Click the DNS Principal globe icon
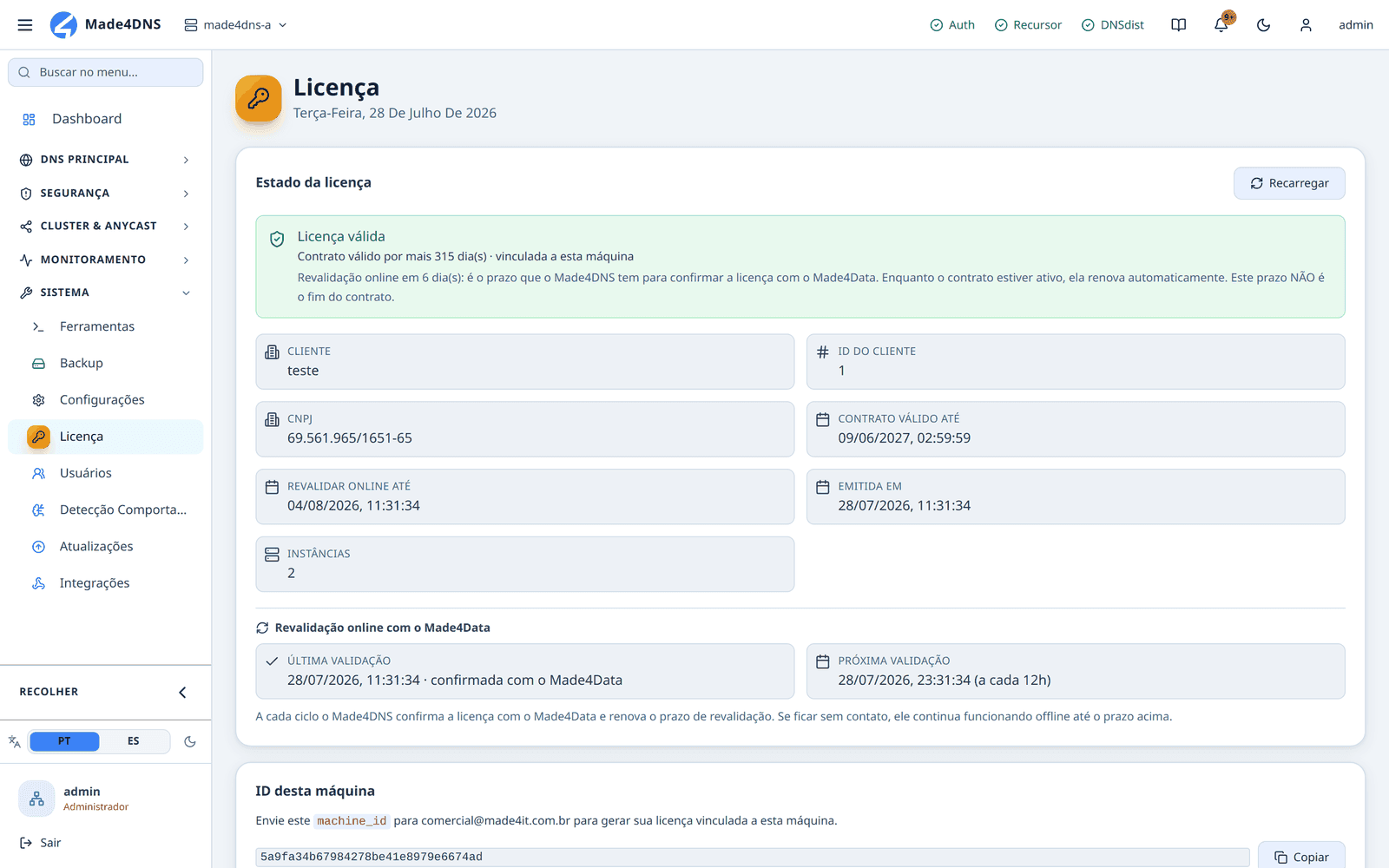The width and height of the screenshot is (1389, 868). coord(26,160)
